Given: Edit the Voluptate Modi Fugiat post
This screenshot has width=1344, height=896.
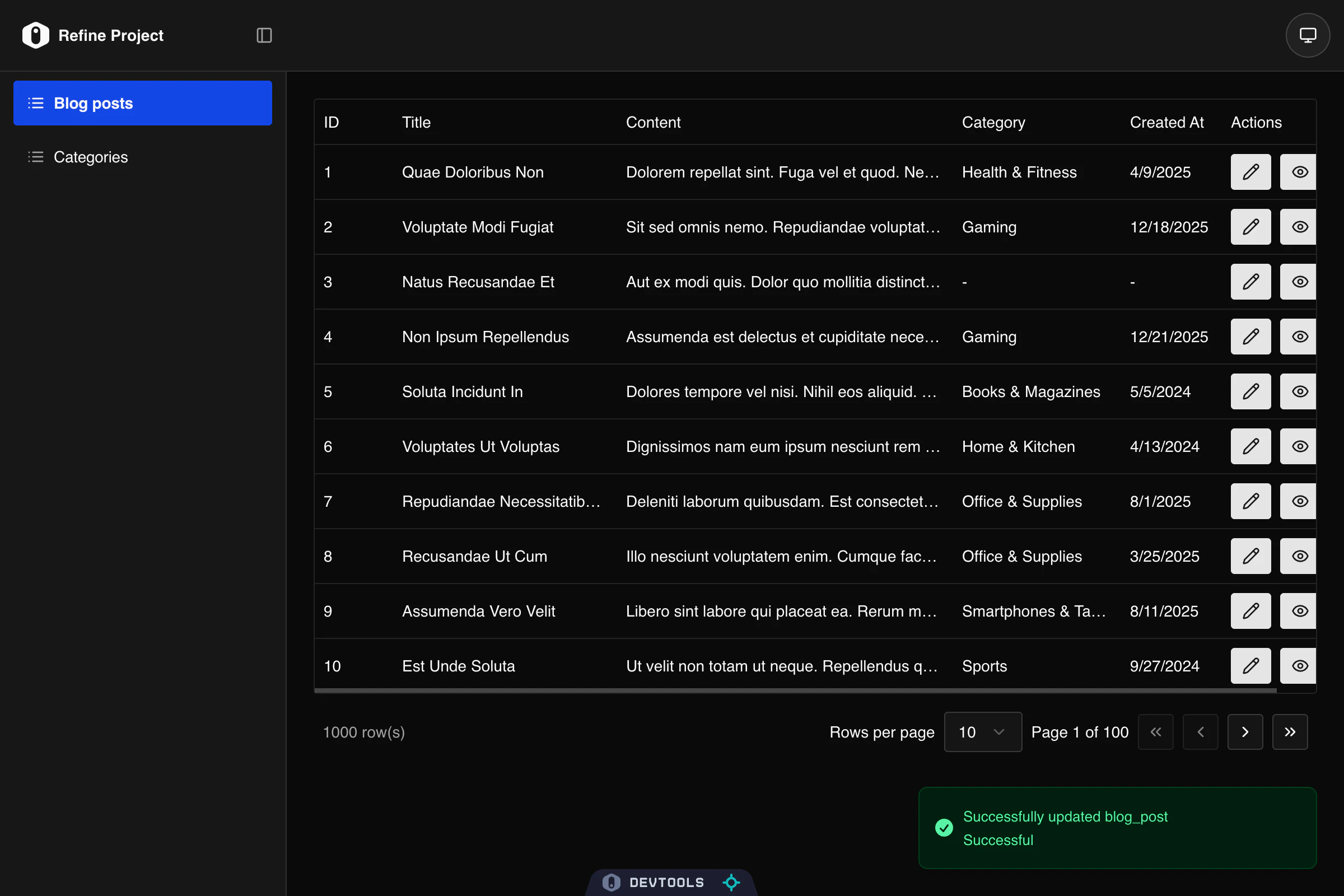Looking at the screenshot, I should click(1250, 227).
